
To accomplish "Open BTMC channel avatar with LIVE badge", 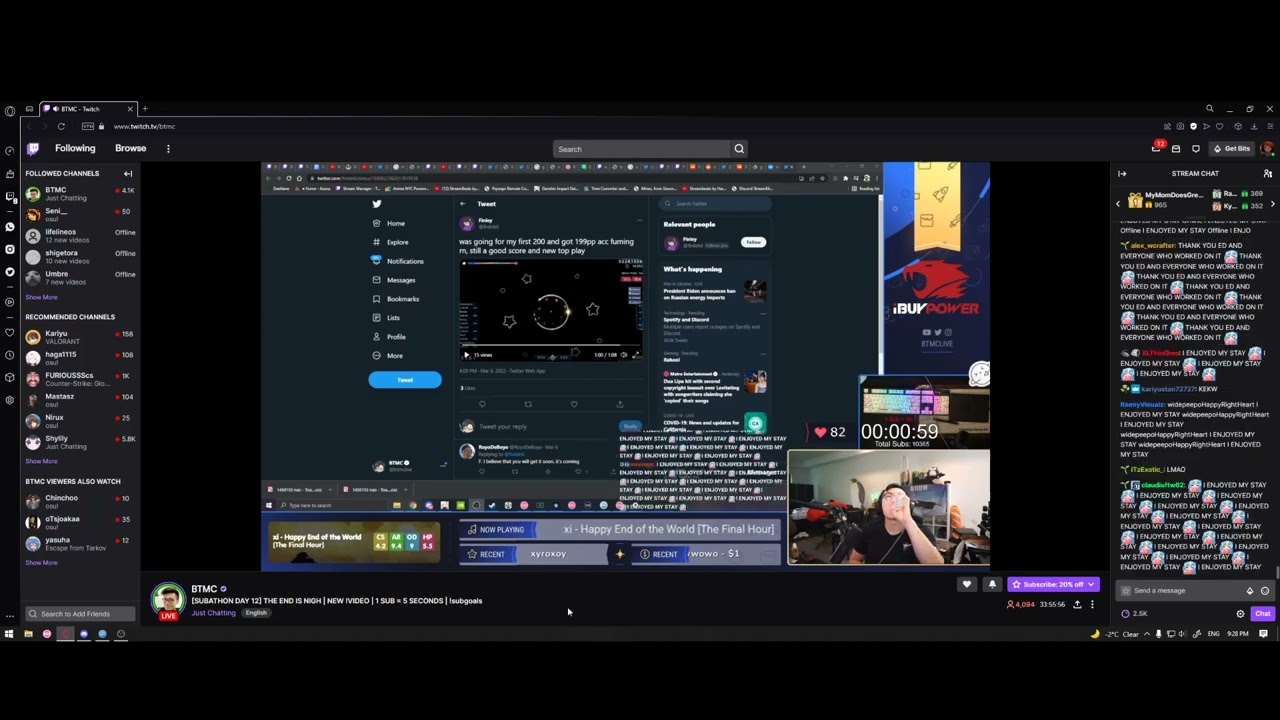I will [x=168, y=601].
